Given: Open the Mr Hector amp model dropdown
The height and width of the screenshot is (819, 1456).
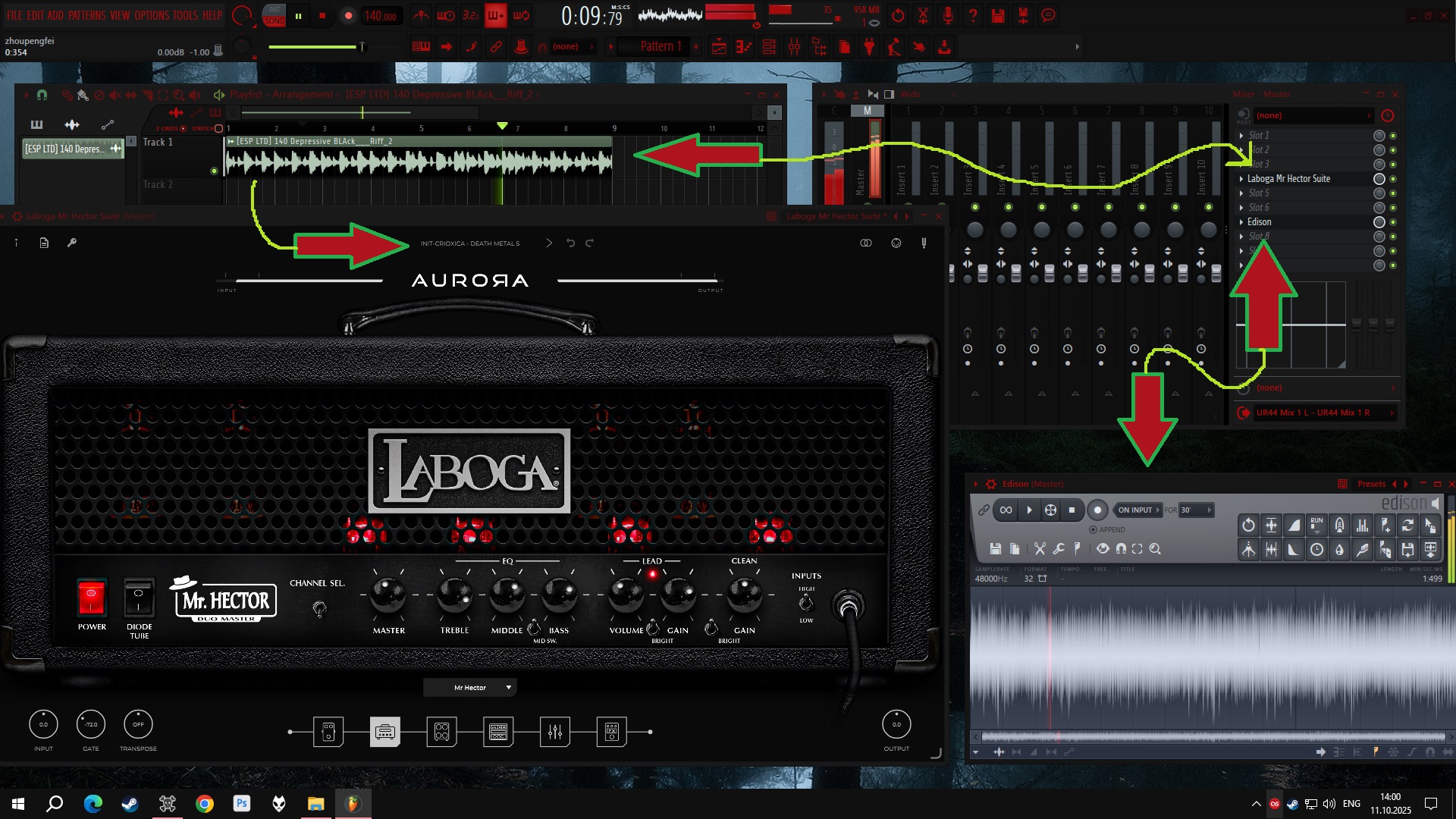Looking at the screenshot, I should [x=470, y=687].
